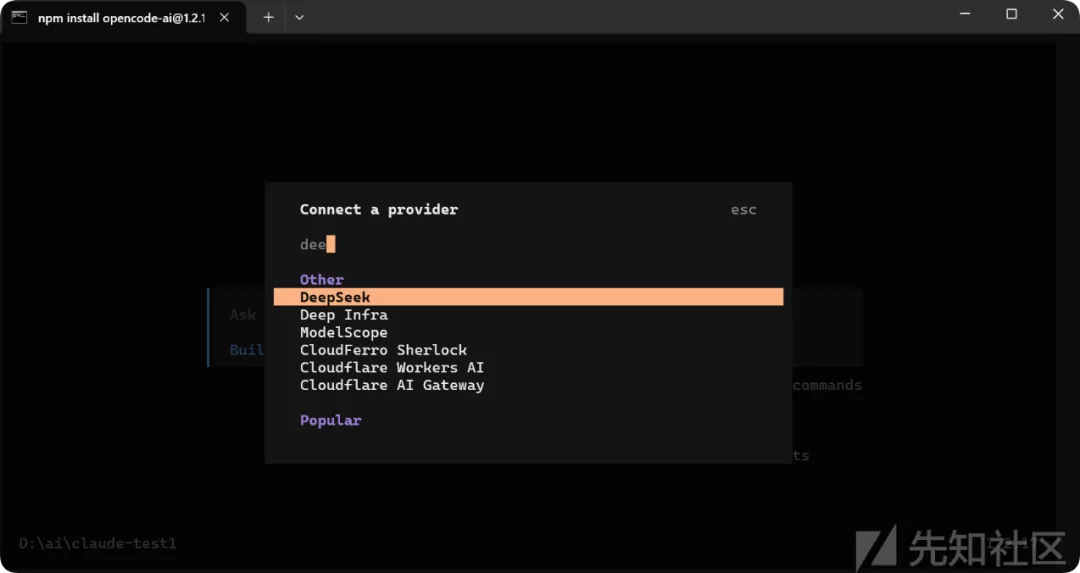Switch to the npm install opencode-ai tab
The image size is (1080, 573).
pyautogui.click(x=124, y=18)
